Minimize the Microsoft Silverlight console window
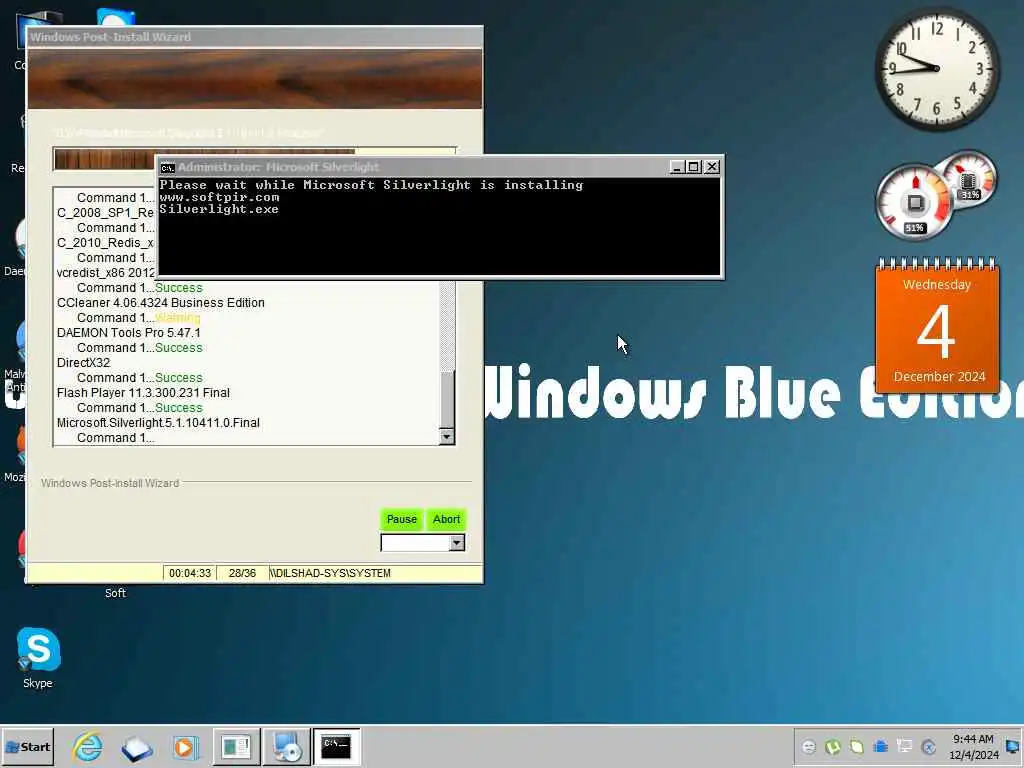 [x=677, y=167]
